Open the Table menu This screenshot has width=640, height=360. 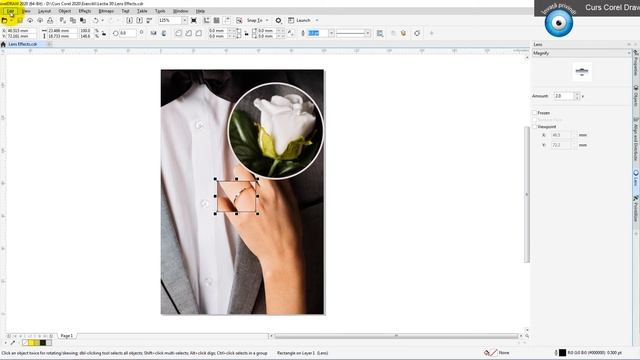(142, 11)
